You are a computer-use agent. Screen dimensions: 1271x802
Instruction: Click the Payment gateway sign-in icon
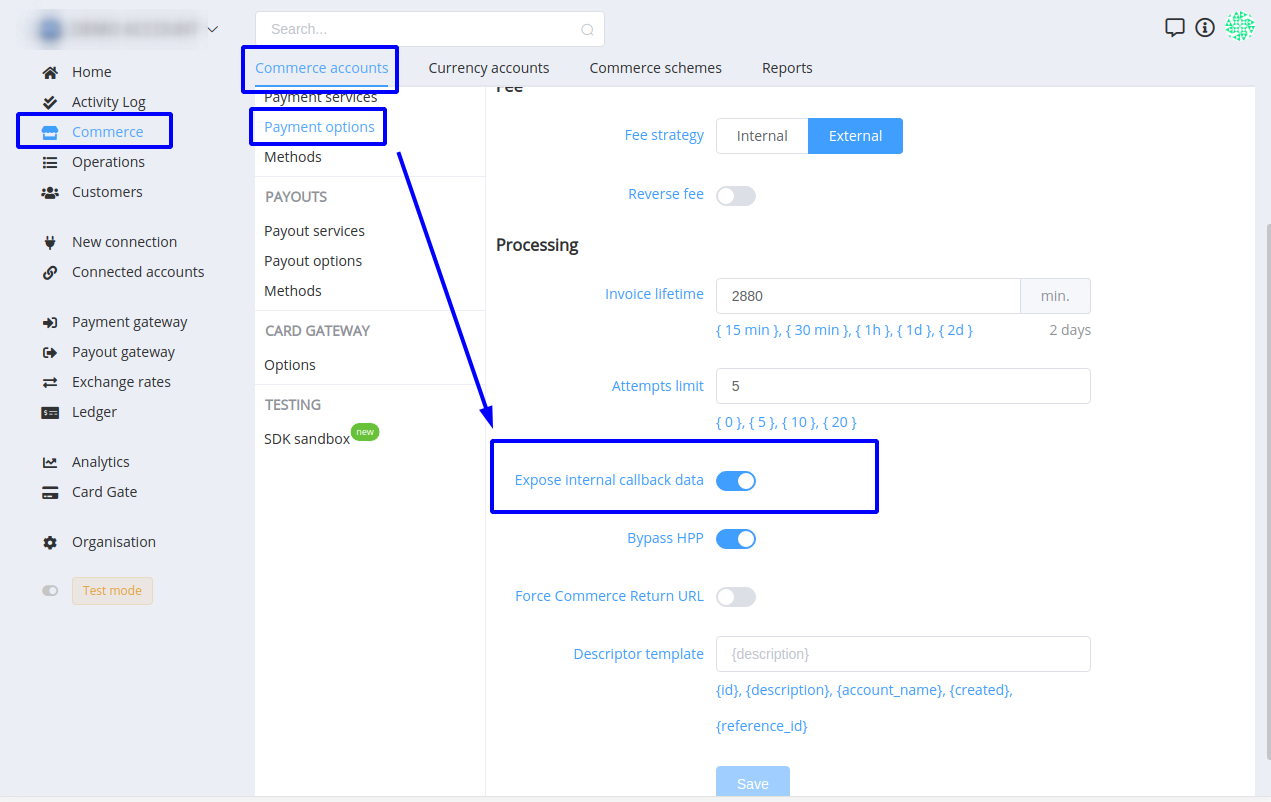click(x=50, y=322)
